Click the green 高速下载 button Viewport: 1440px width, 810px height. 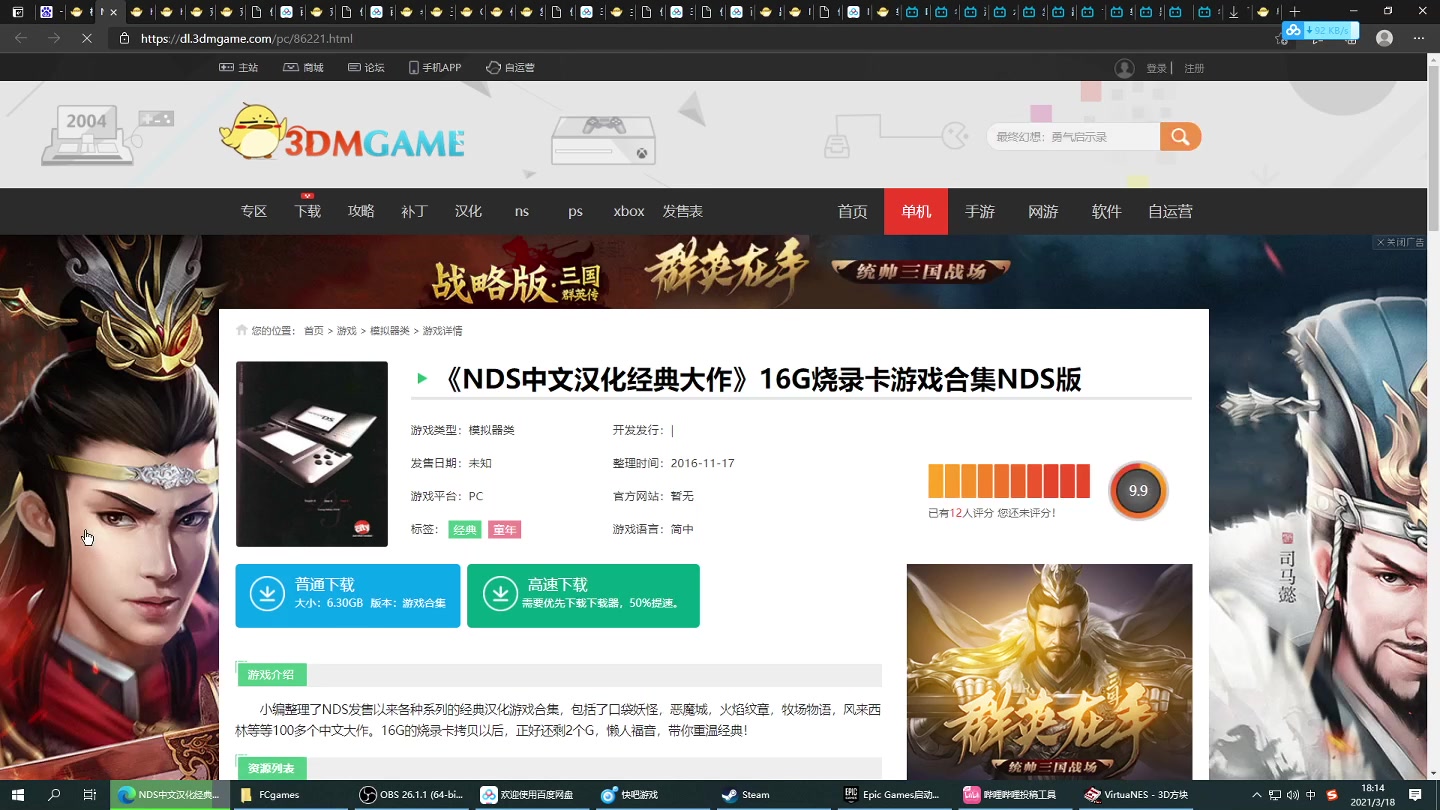coord(583,596)
